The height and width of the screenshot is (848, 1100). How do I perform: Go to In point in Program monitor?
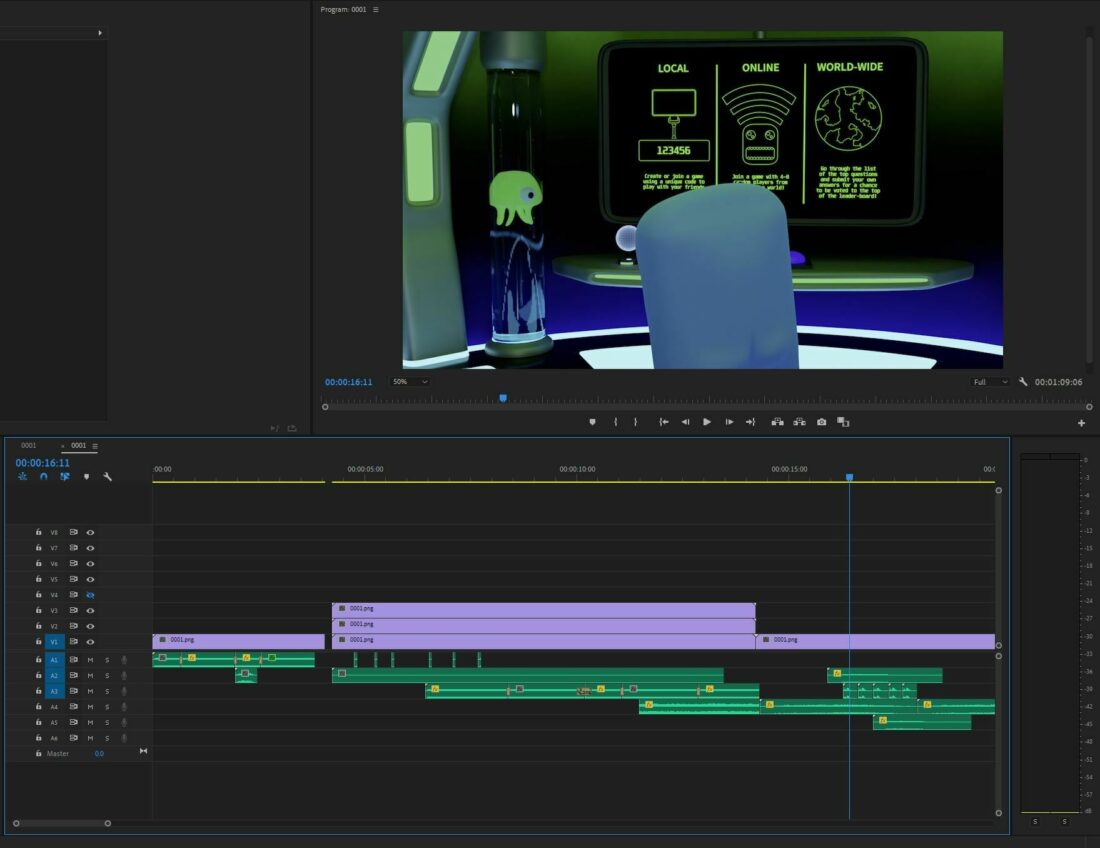[664, 422]
